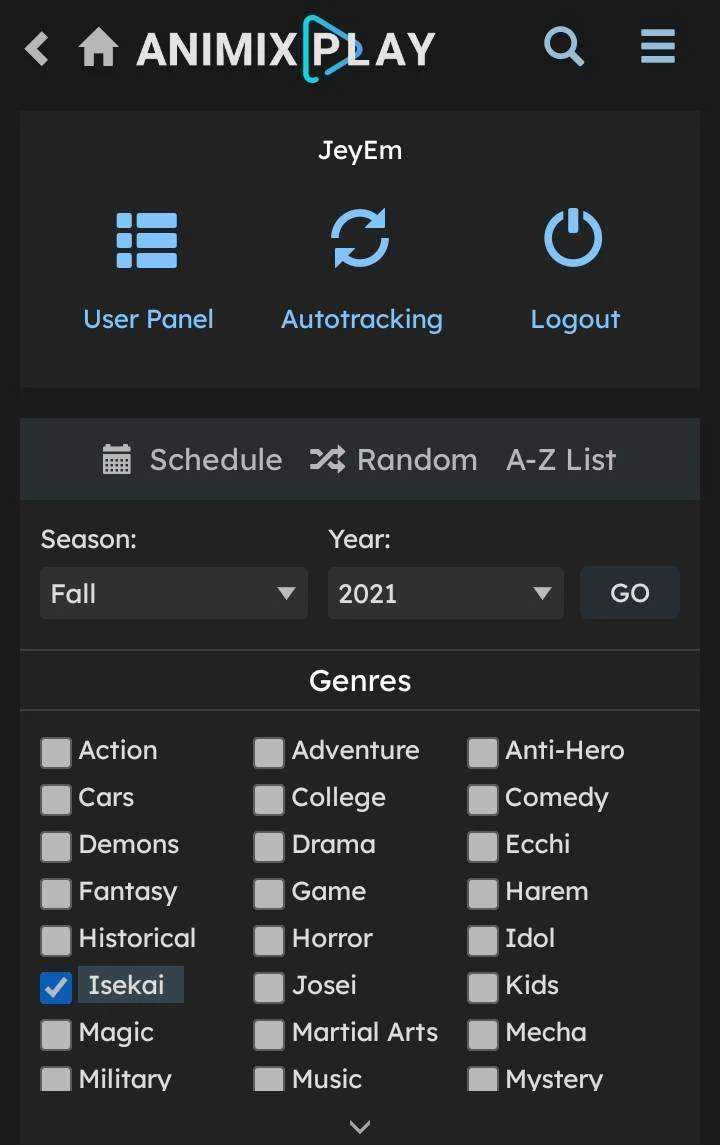720x1145 pixels.
Task: Click the Logout power icon
Action: click(x=573, y=237)
